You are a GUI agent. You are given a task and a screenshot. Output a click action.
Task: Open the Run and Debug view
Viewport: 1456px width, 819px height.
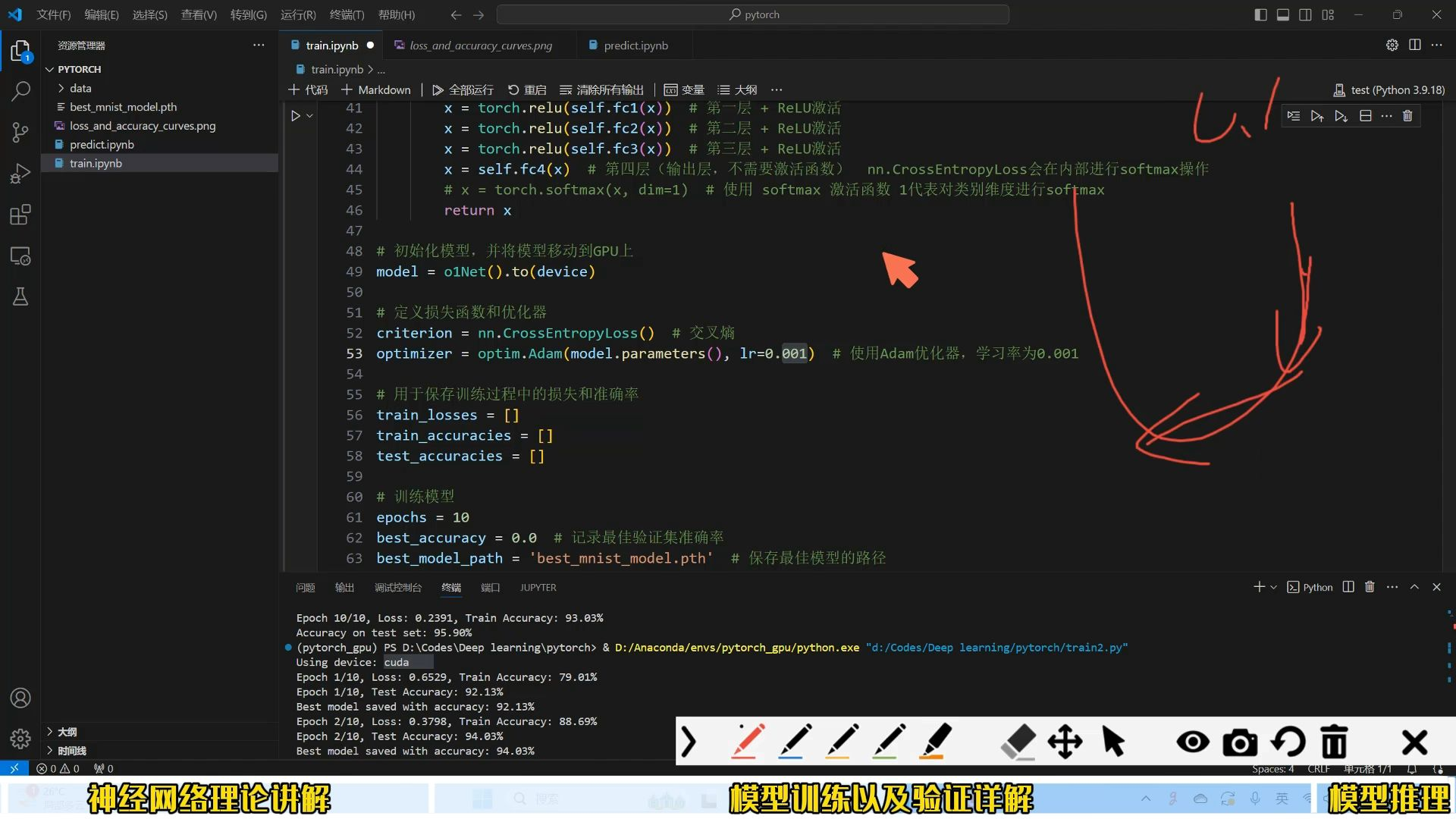[x=20, y=174]
